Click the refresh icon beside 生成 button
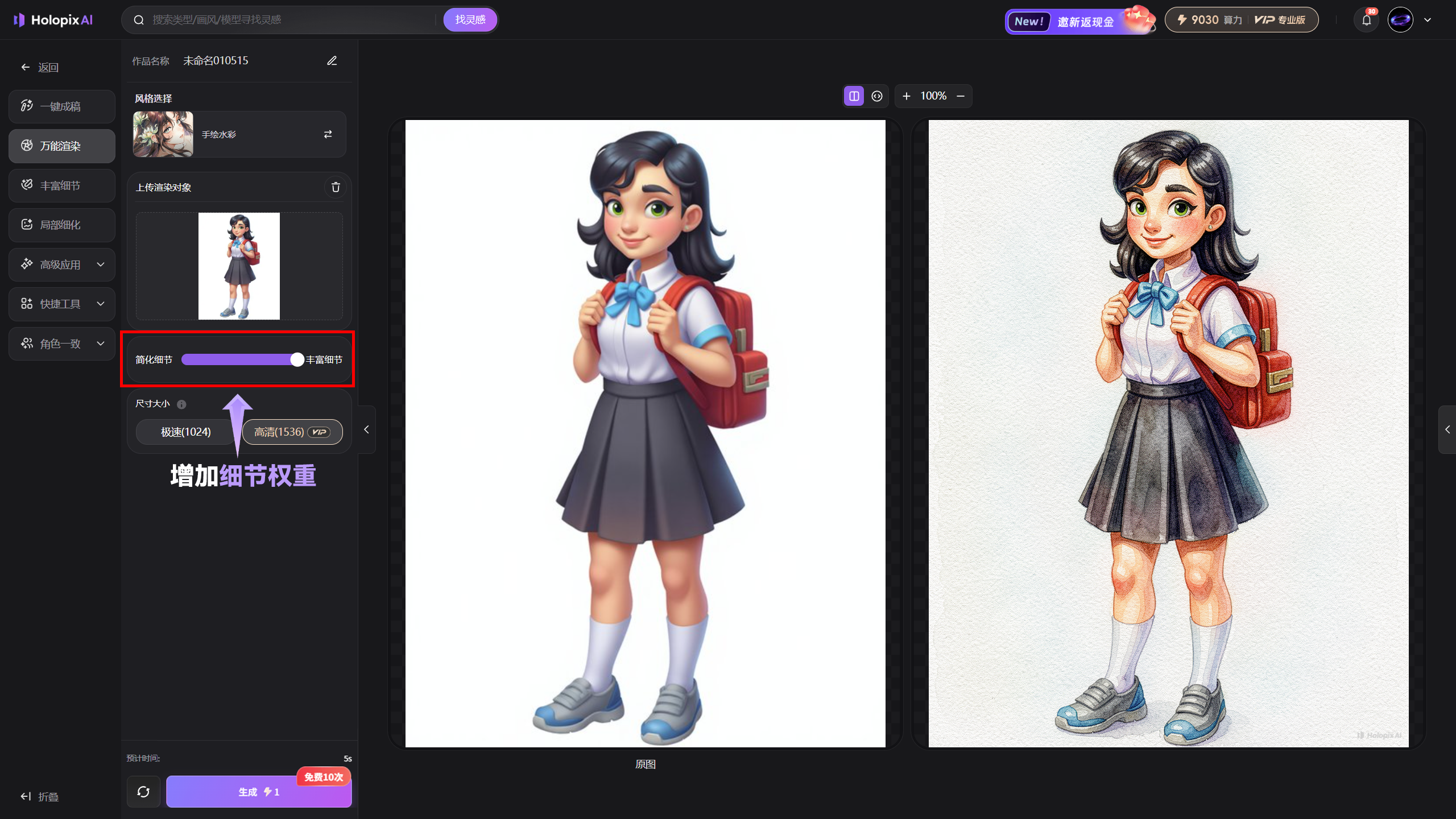This screenshot has height=819, width=1456. tap(143, 792)
